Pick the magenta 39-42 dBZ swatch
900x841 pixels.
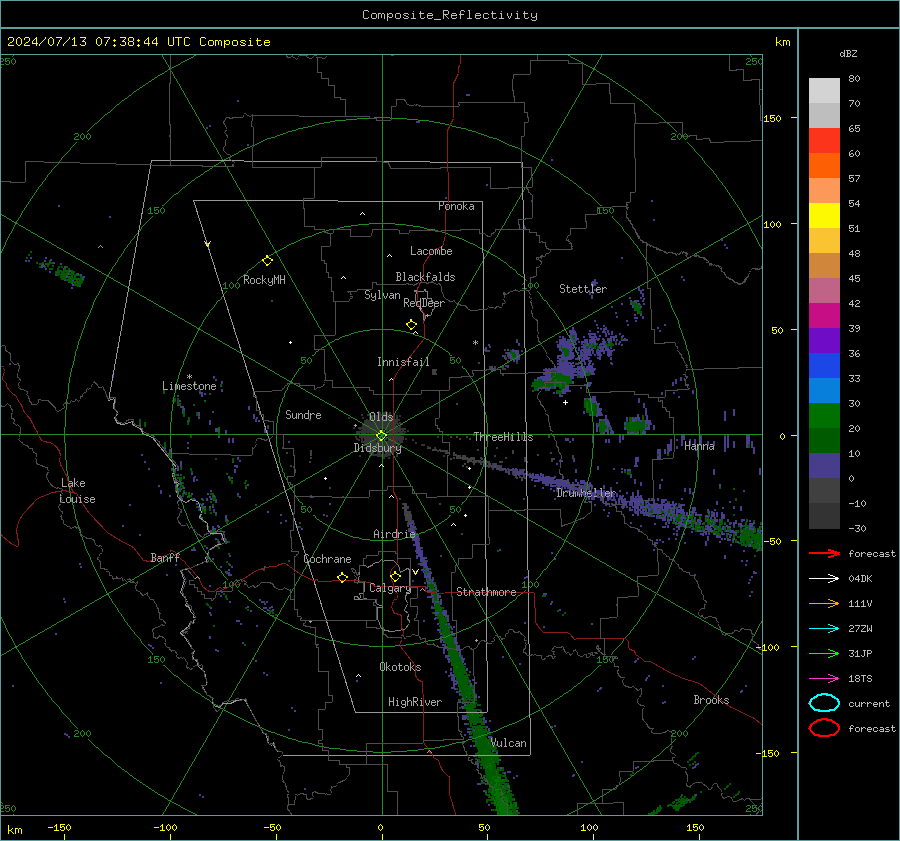pos(824,315)
